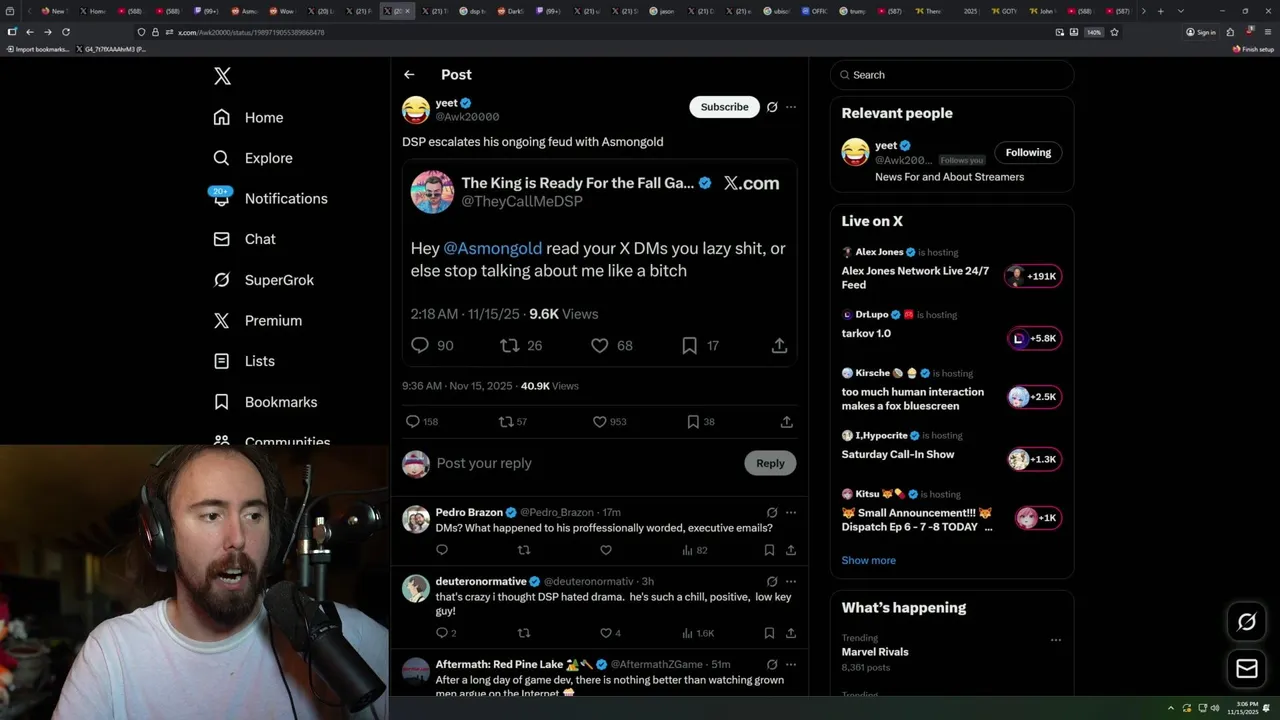The image size is (1280, 720).
Task: Open more options on deuteronormative's reply
Action: 791,581
